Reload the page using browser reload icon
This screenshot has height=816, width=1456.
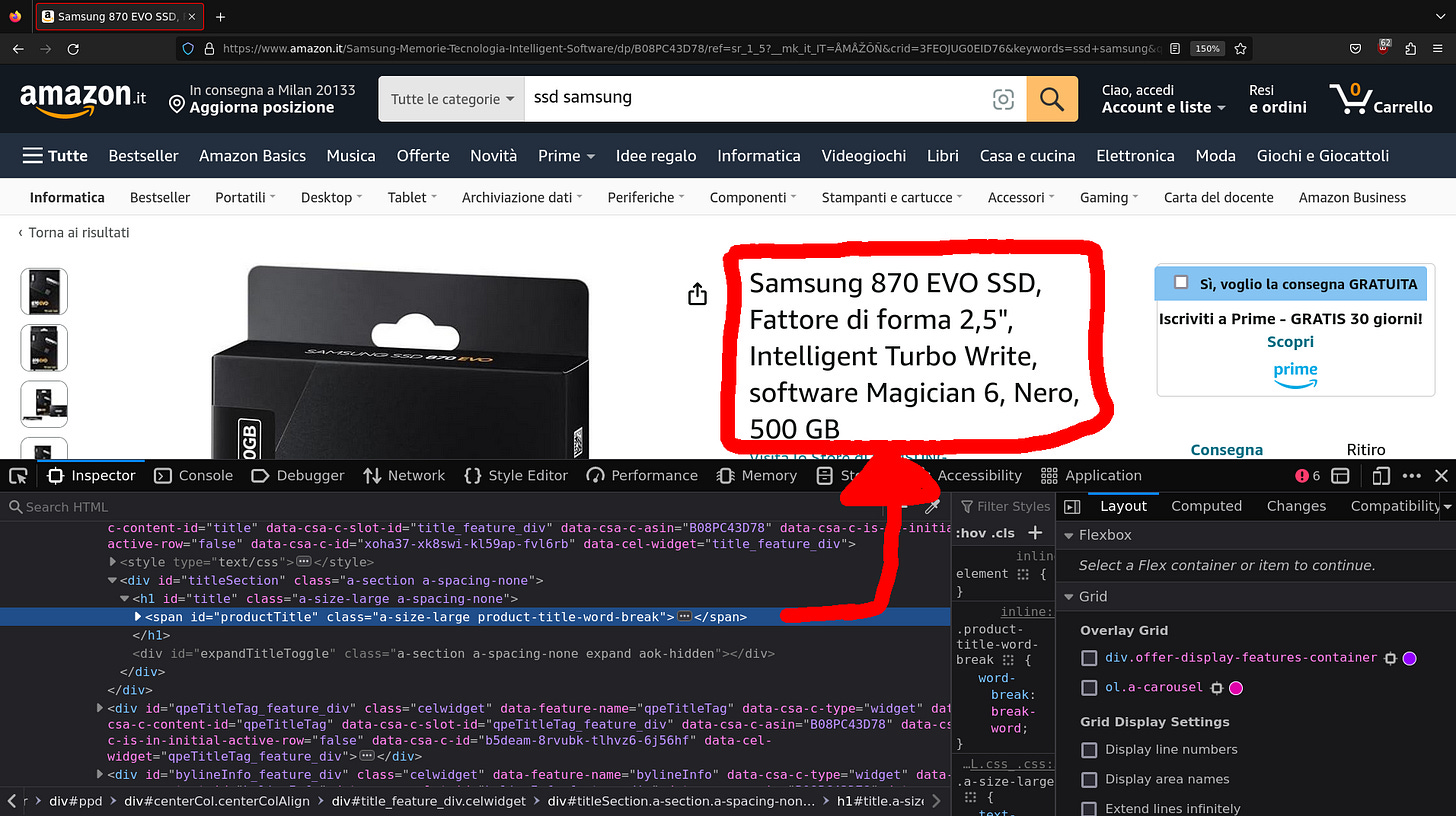(x=73, y=48)
